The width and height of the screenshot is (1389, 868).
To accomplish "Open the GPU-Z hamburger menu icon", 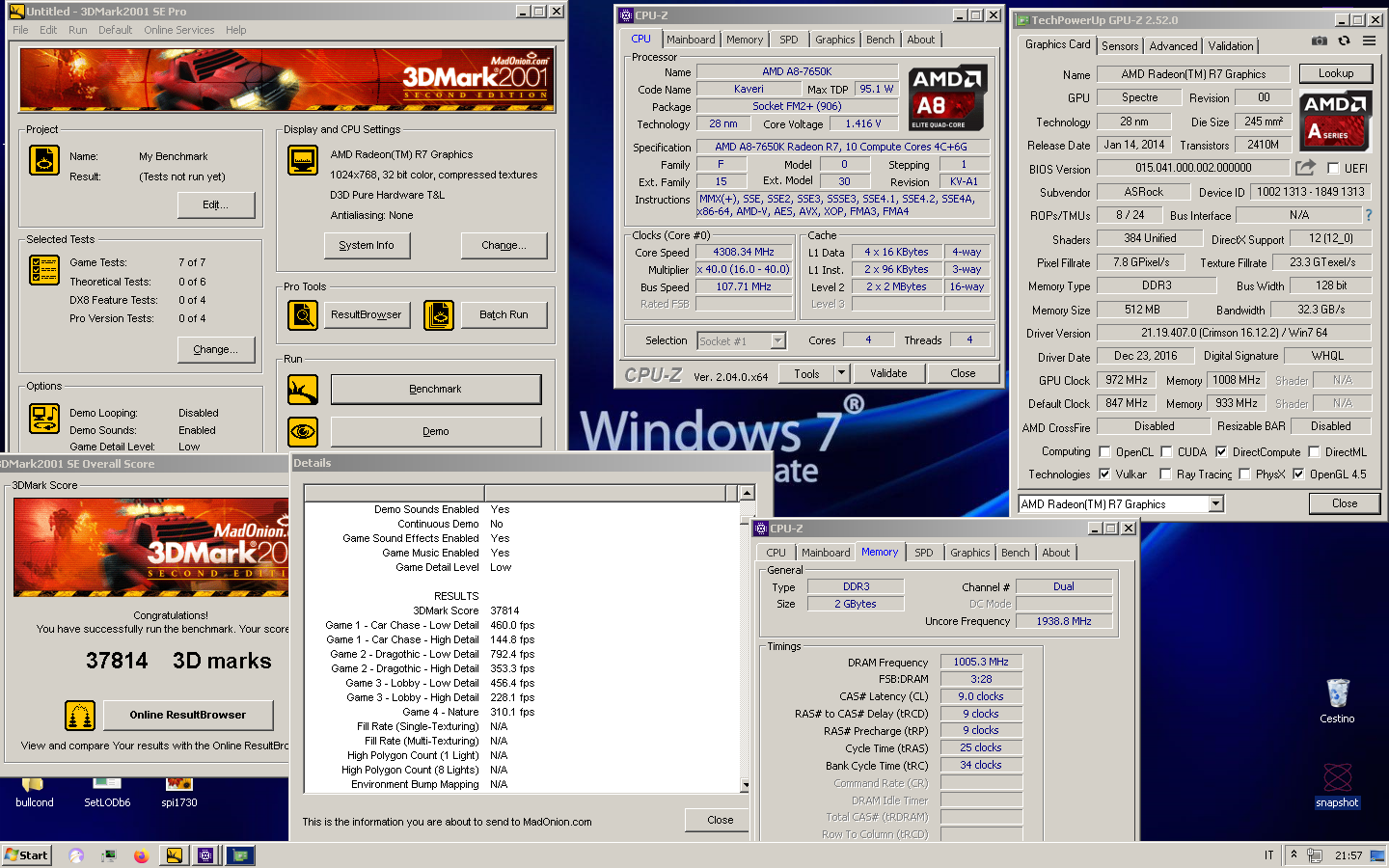I will 1369,41.
